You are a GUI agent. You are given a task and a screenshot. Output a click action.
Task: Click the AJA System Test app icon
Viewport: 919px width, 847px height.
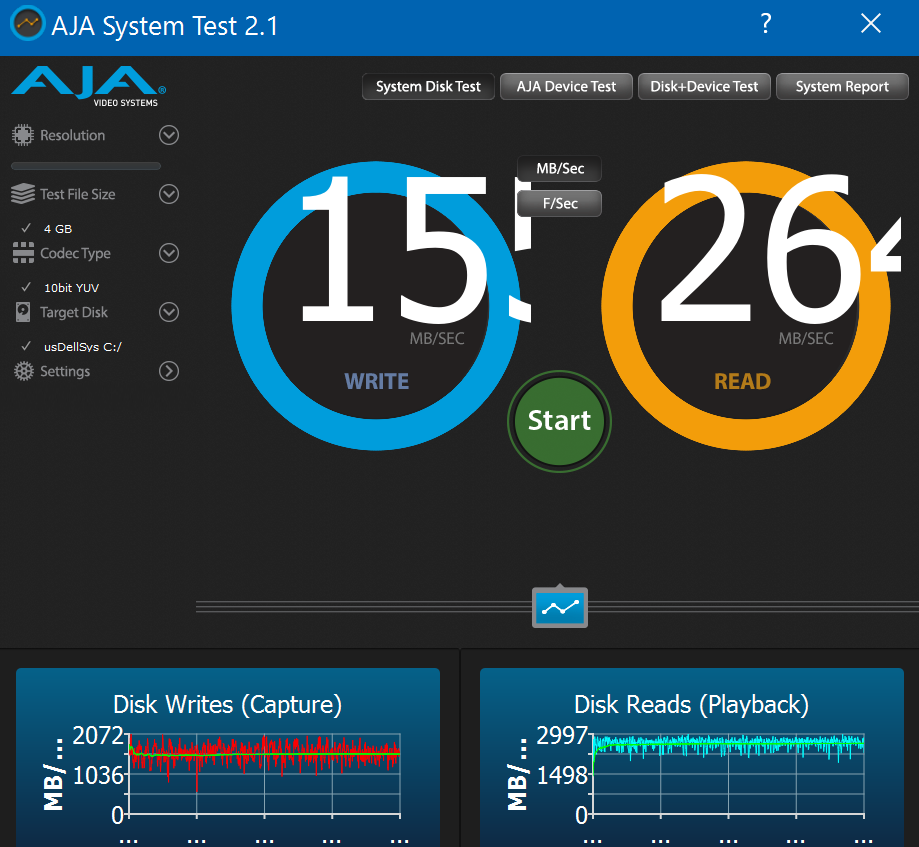point(27,24)
